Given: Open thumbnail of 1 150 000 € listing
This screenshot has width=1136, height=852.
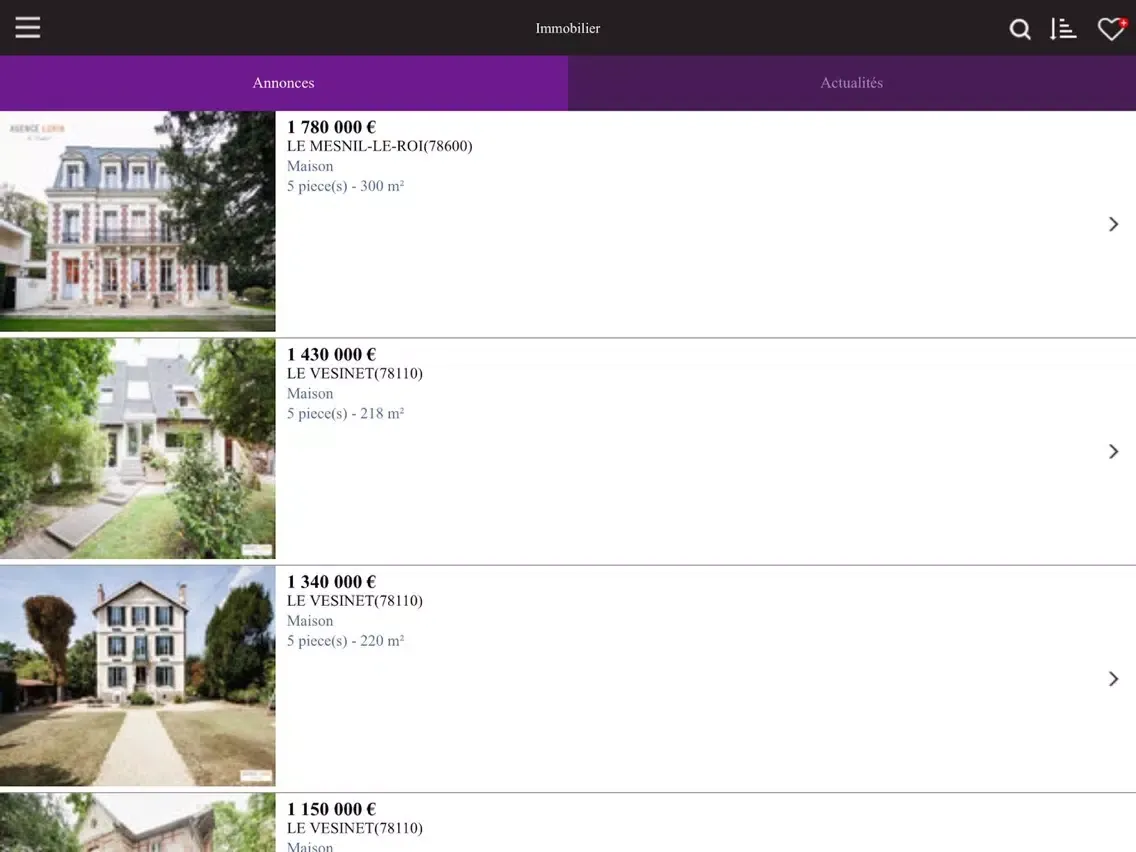Looking at the screenshot, I should 137,823.
